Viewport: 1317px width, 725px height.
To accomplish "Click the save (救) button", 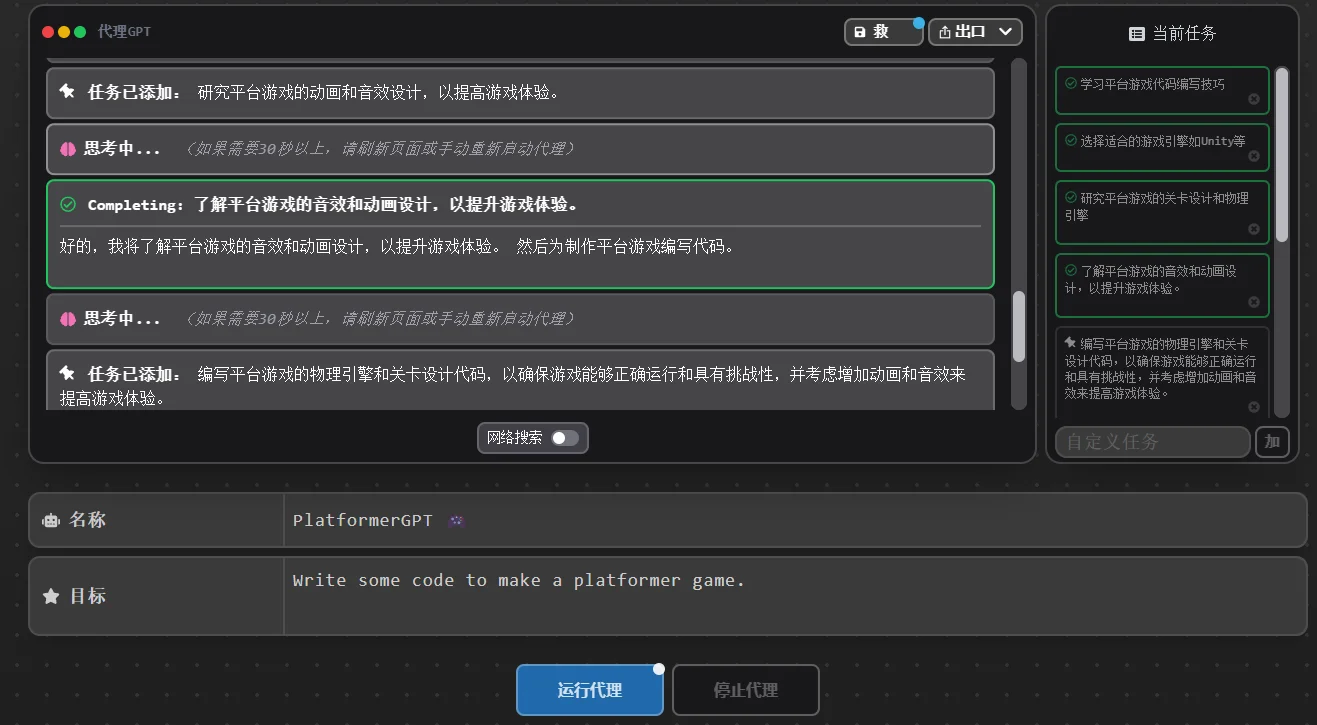I will pyautogui.click(x=883, y=32).
